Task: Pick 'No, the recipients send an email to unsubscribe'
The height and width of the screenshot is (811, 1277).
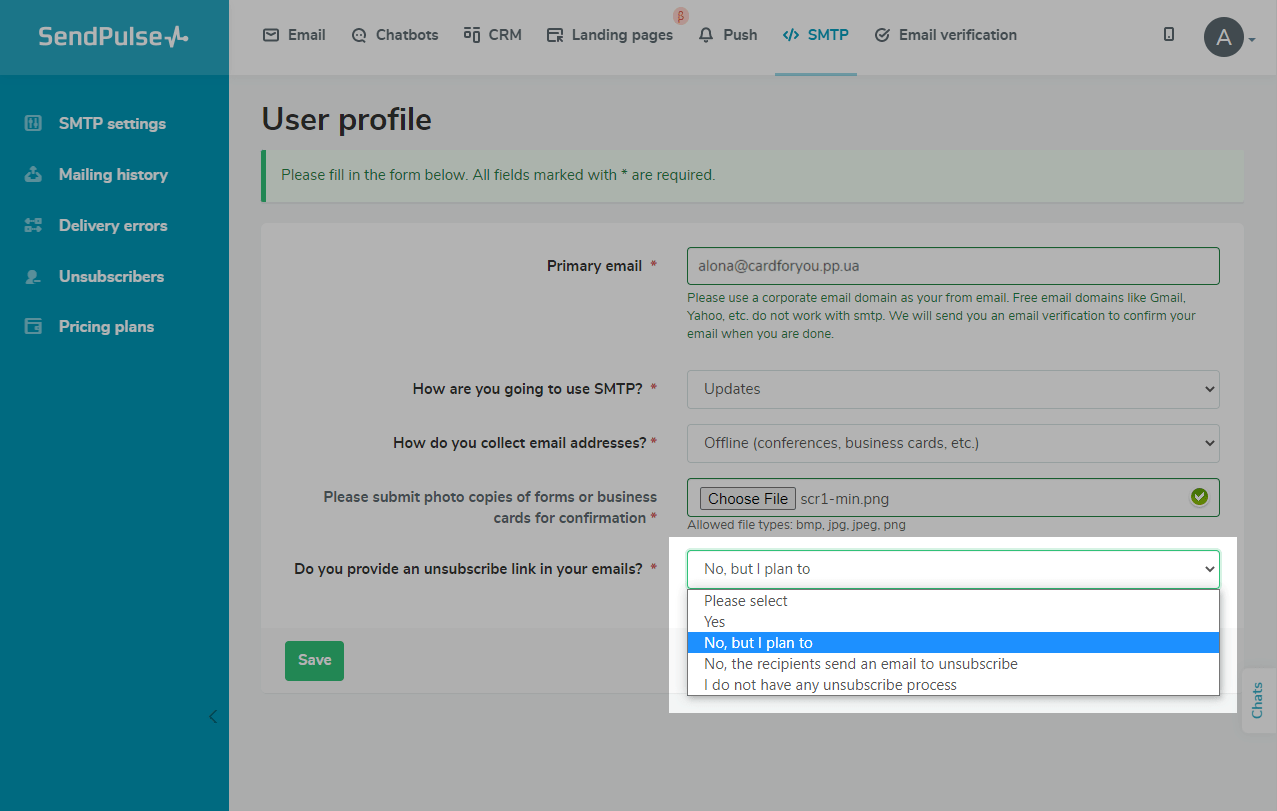Action: point(860,664)
